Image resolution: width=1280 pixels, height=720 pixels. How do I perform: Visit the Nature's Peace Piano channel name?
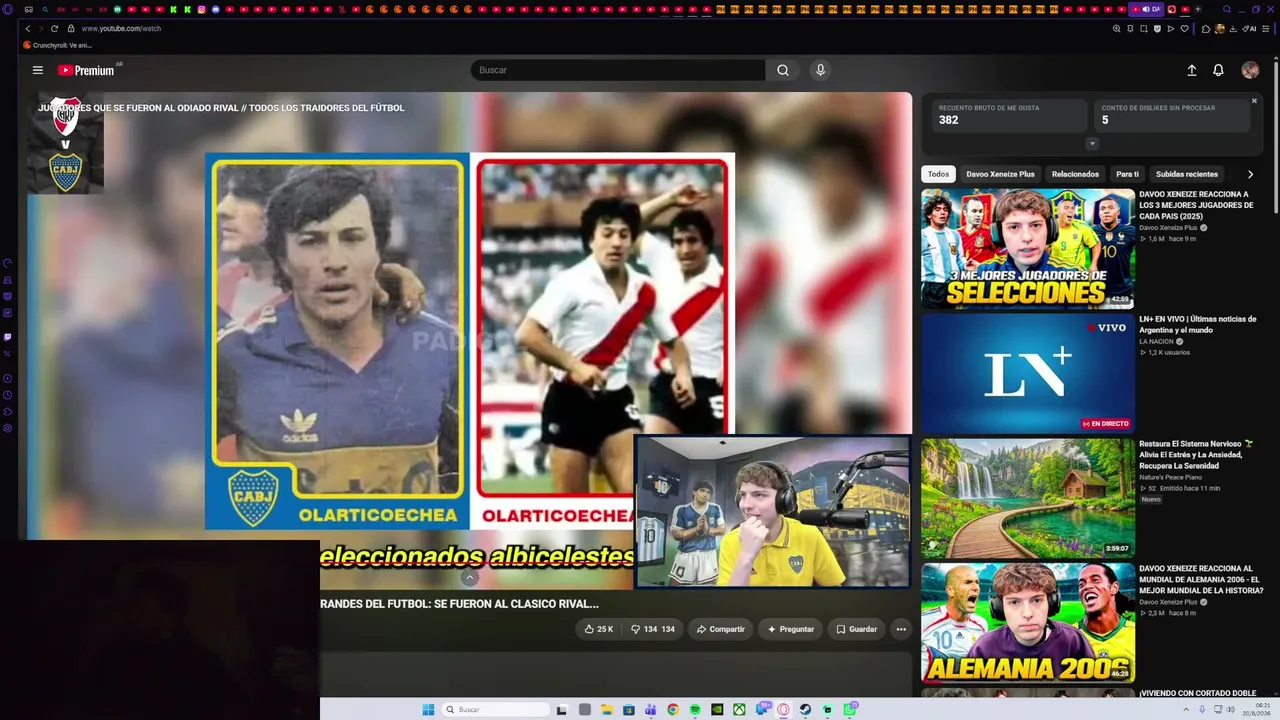pyautogui.click(x=1170, y=477)
